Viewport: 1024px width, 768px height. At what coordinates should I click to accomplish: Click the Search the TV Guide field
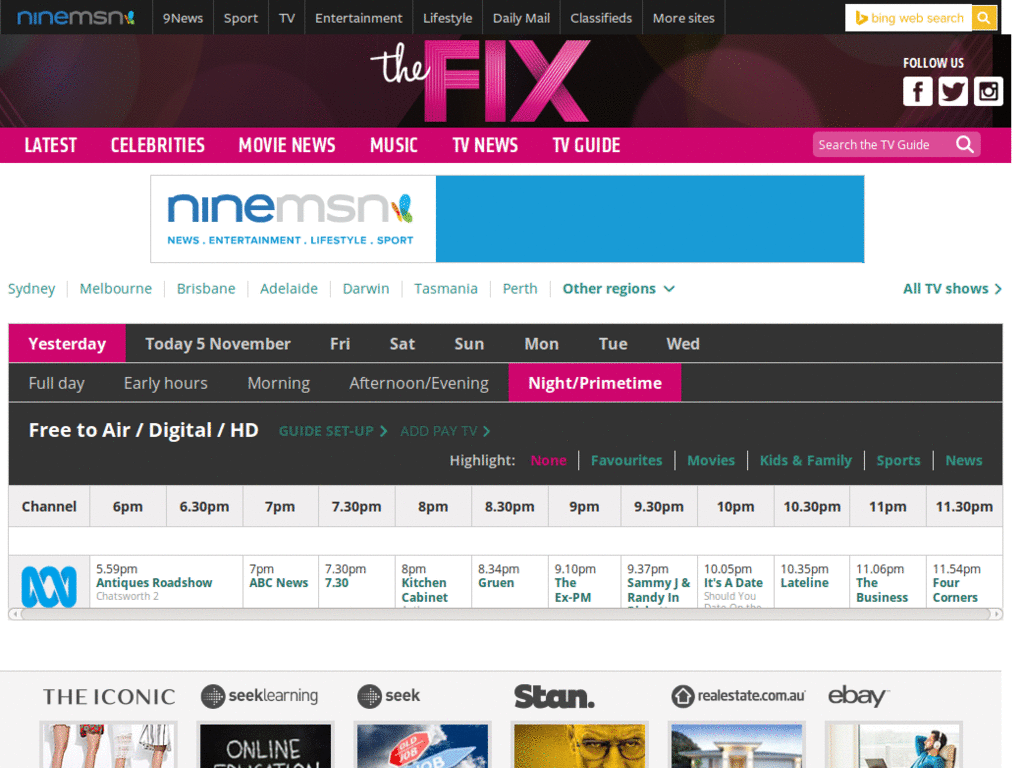pos(884,144)
